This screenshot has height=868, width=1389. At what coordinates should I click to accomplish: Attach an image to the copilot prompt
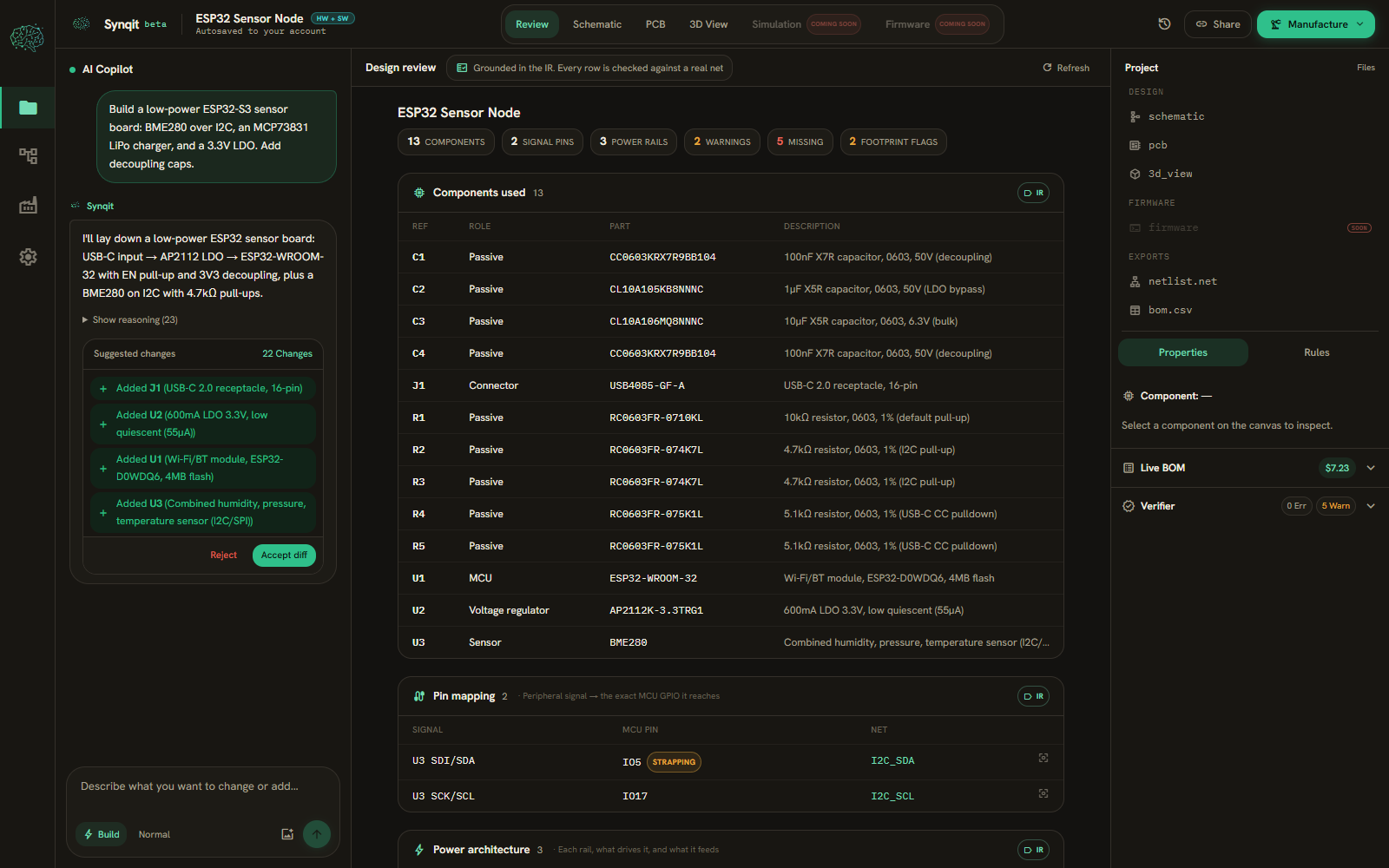(x=287, y=834)
